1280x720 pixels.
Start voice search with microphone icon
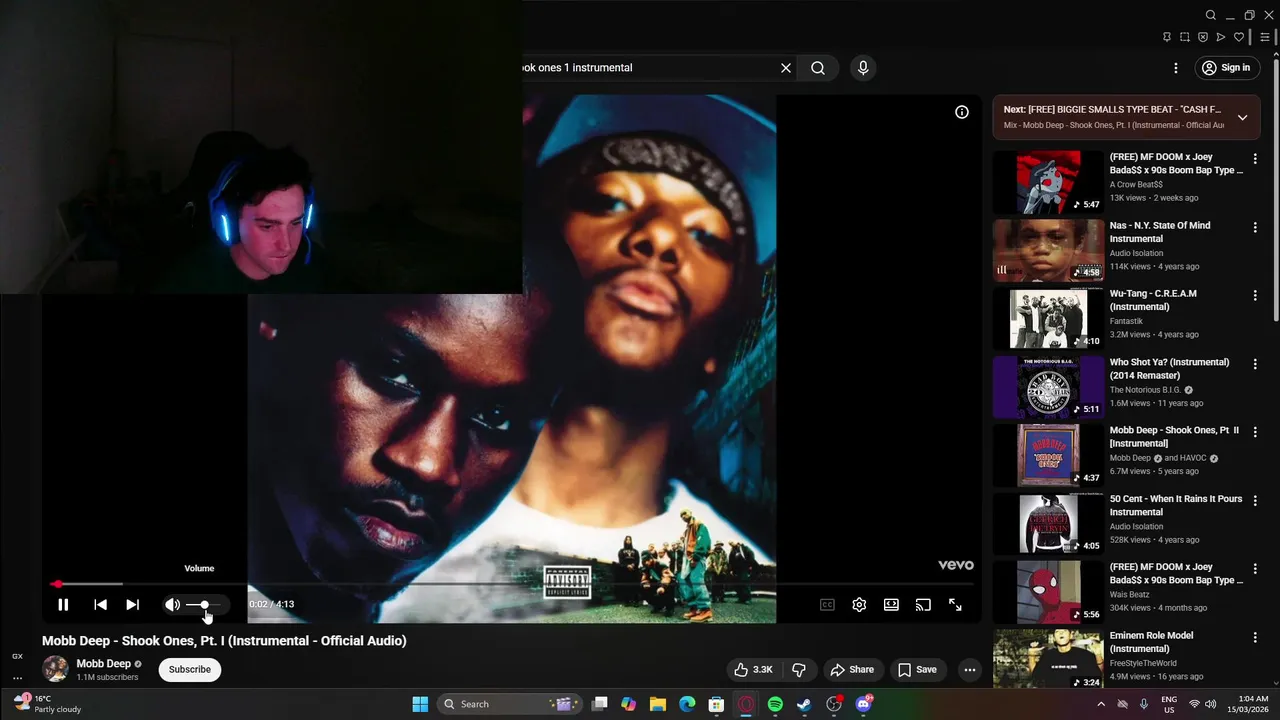tap(863, 68)
